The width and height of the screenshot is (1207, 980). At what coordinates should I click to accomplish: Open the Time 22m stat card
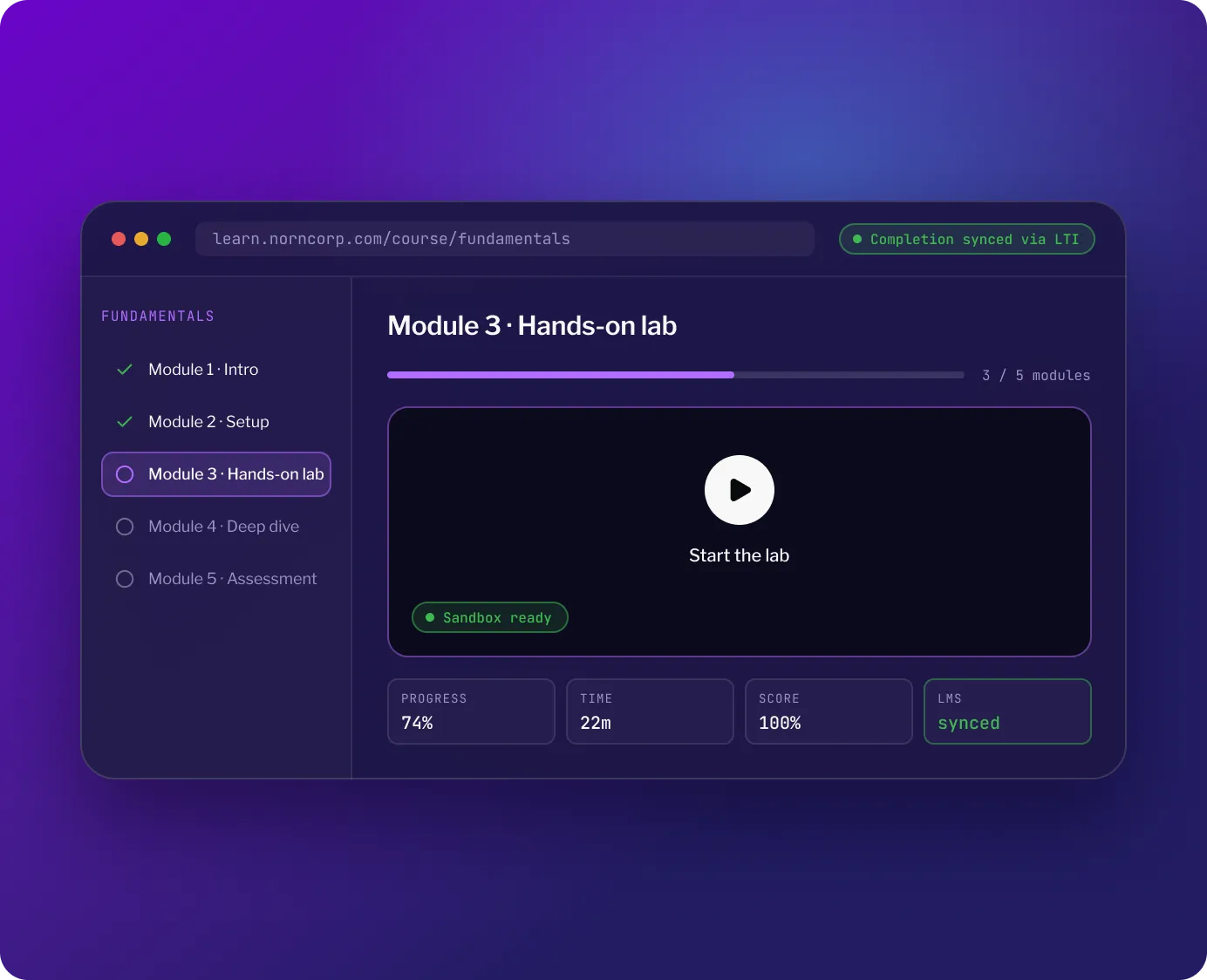point(650,711)
